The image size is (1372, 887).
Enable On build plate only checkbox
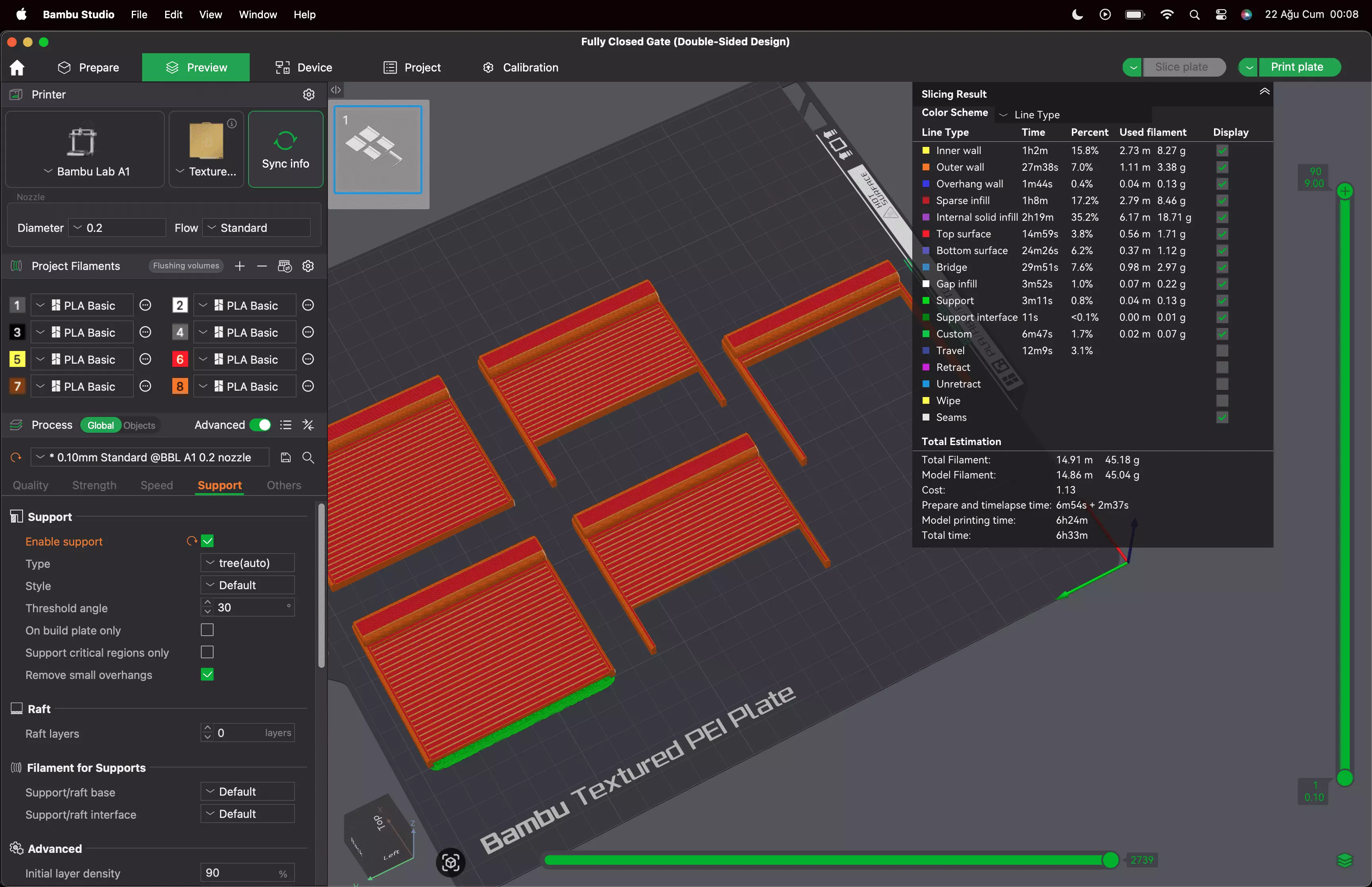pyautogui.click(x=207, y=630)
